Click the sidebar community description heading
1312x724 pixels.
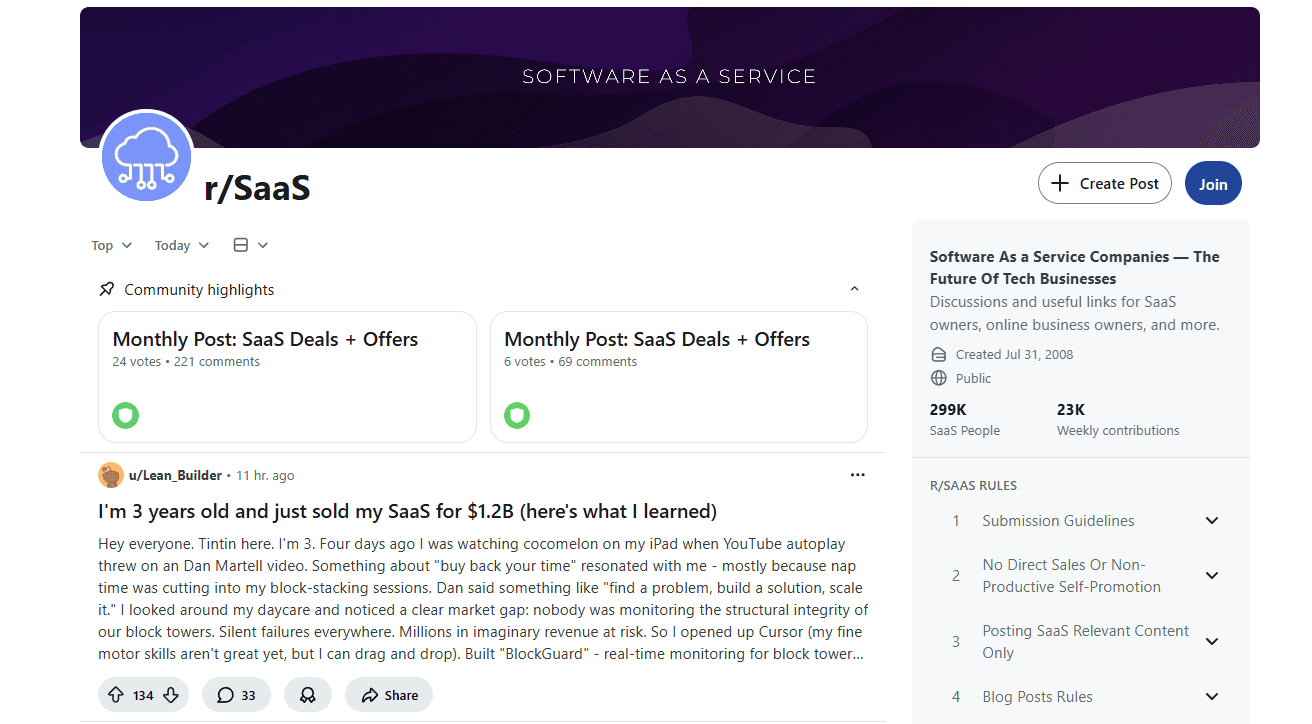point(1075,267)
